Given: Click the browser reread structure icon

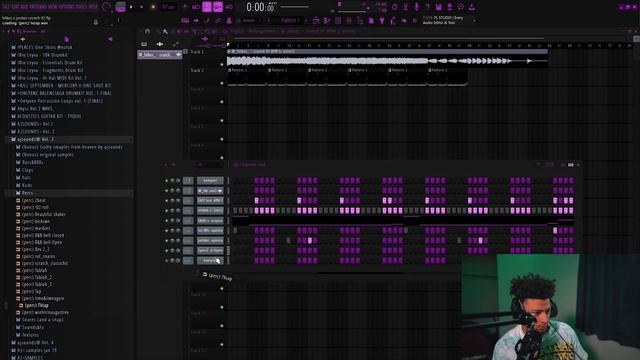Looking at the screenshot, I should 13,31.
